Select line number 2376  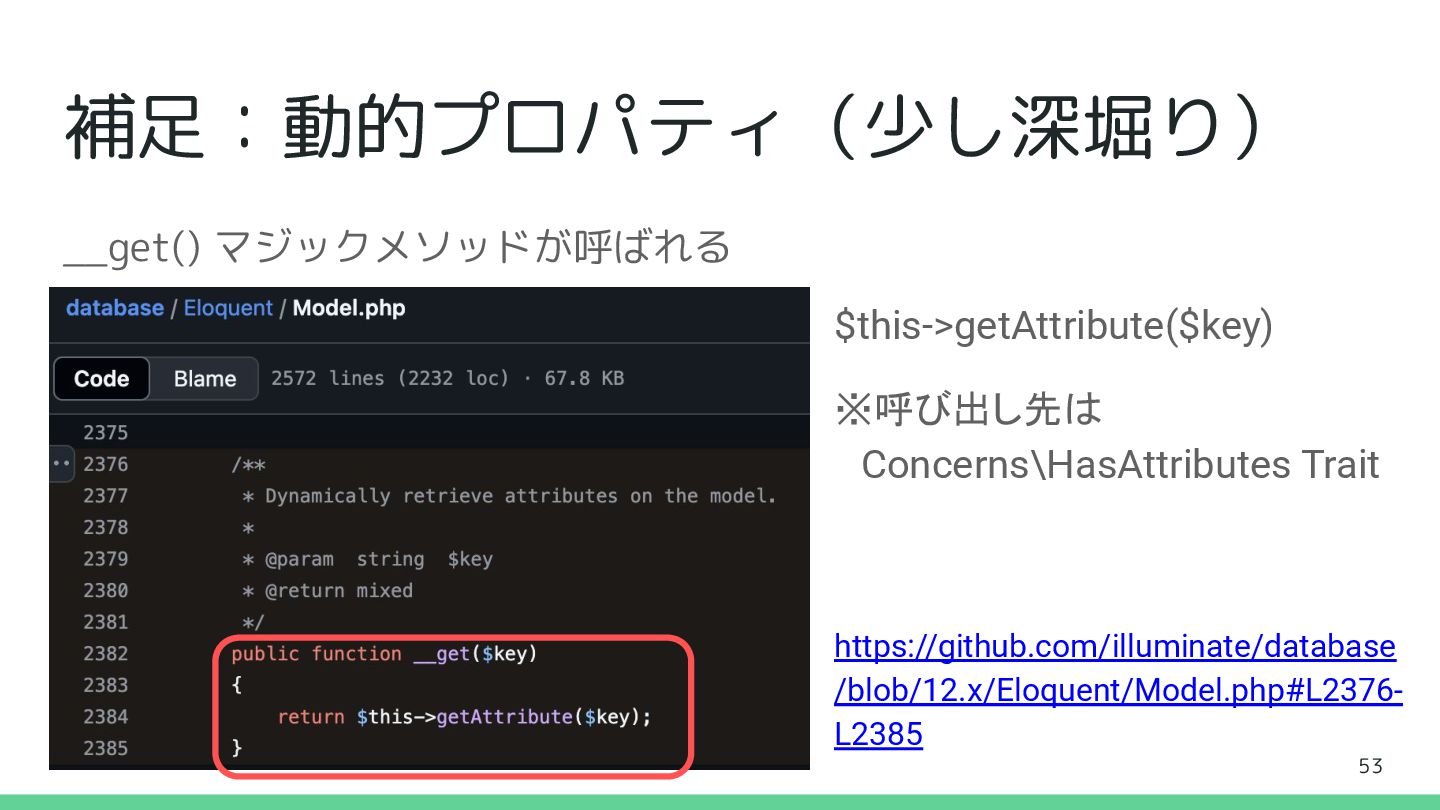(106, 464)
